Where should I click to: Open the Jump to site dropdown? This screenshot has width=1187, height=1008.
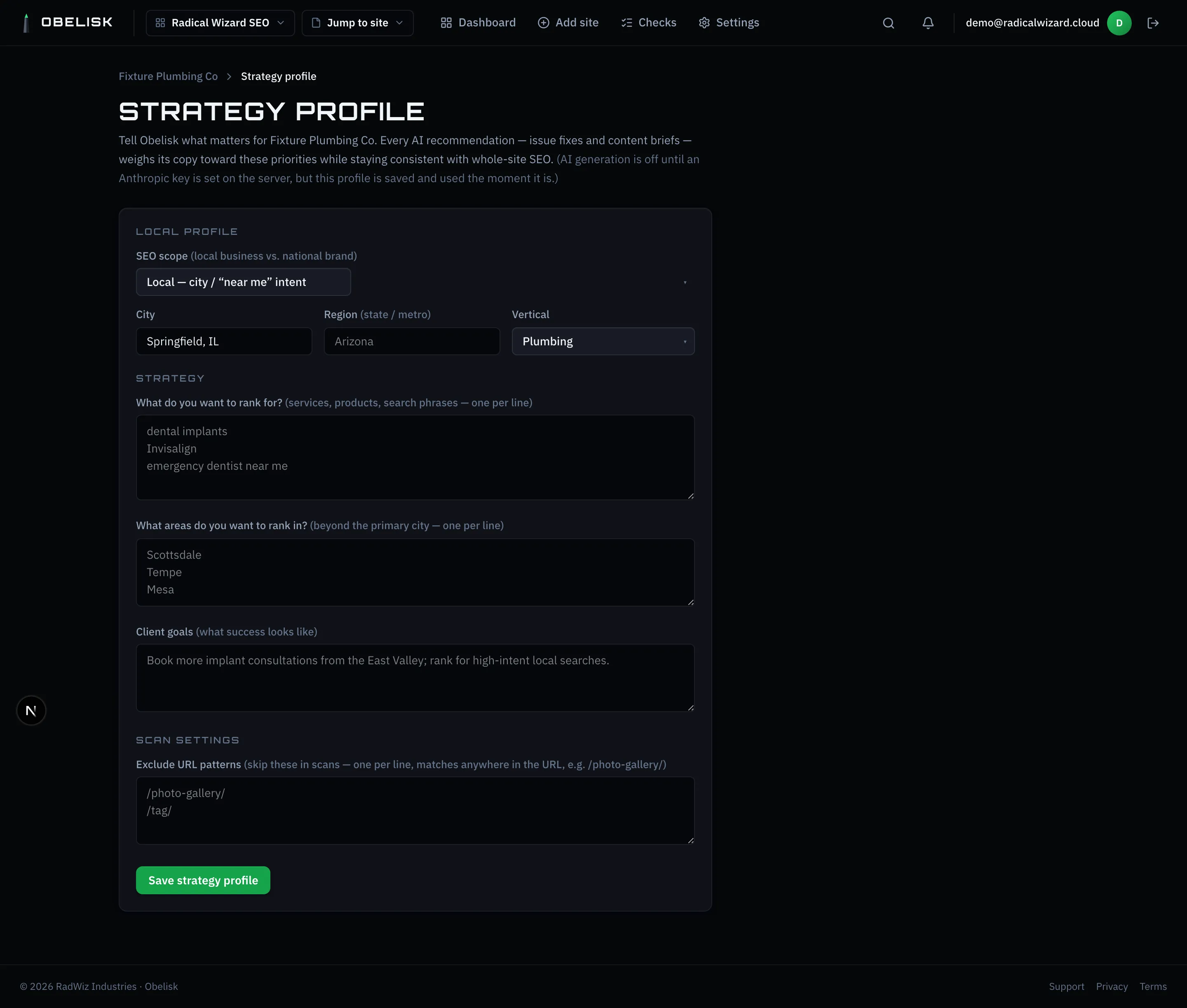[357, 23]
